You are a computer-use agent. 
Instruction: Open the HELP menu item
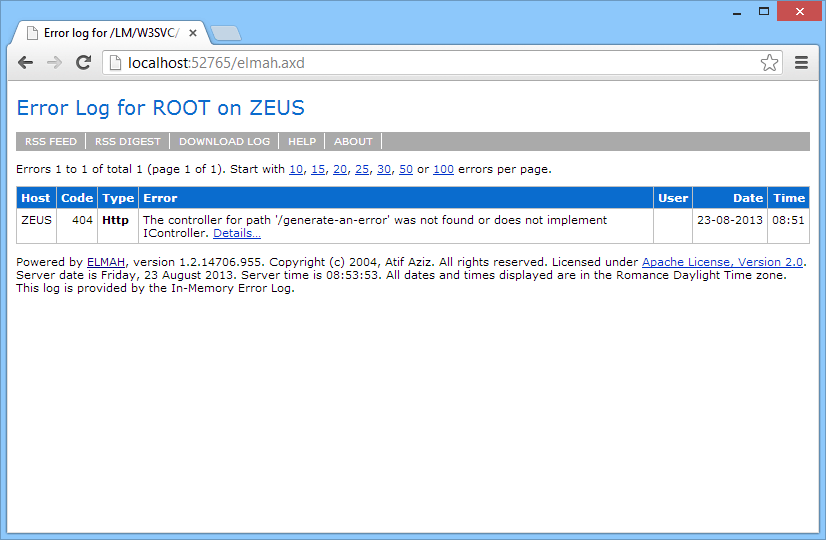pos(302,141)
